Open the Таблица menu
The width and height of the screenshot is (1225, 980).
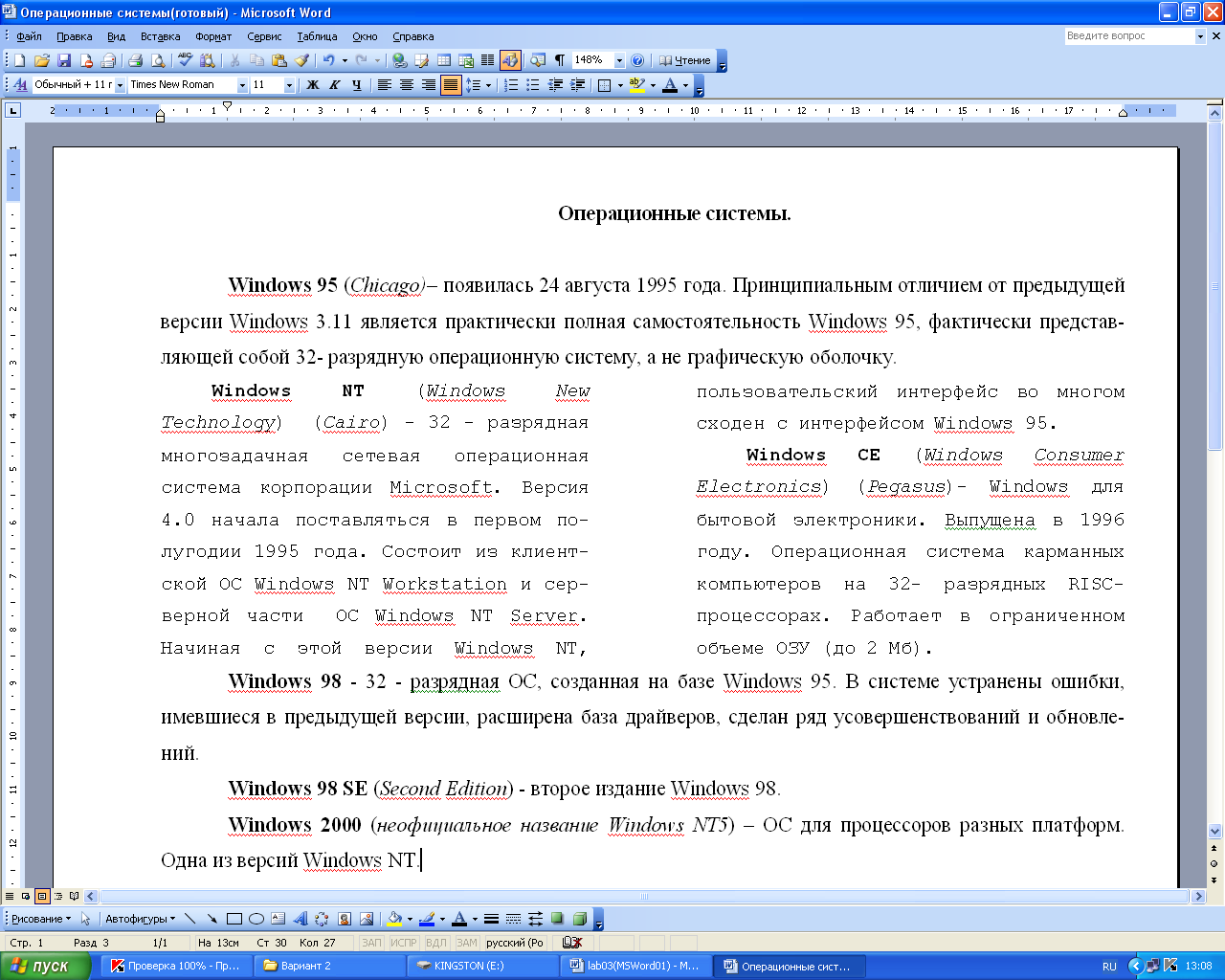(317, 36)
